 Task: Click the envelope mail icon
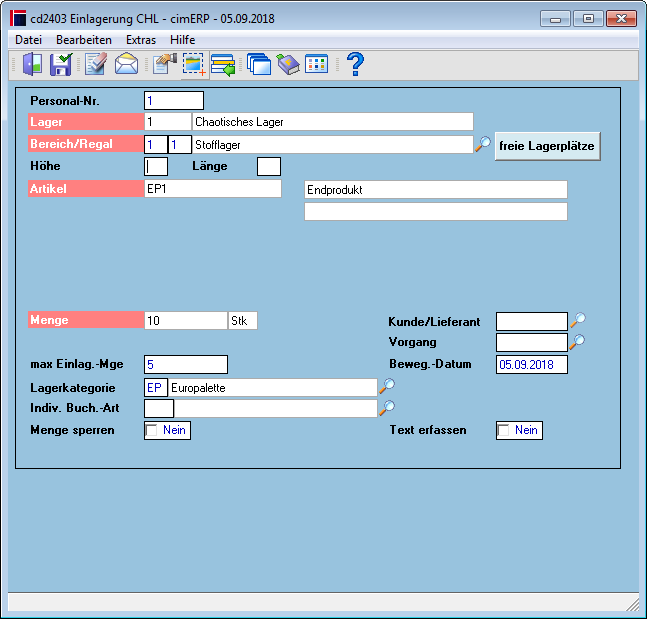click(126, 64)
